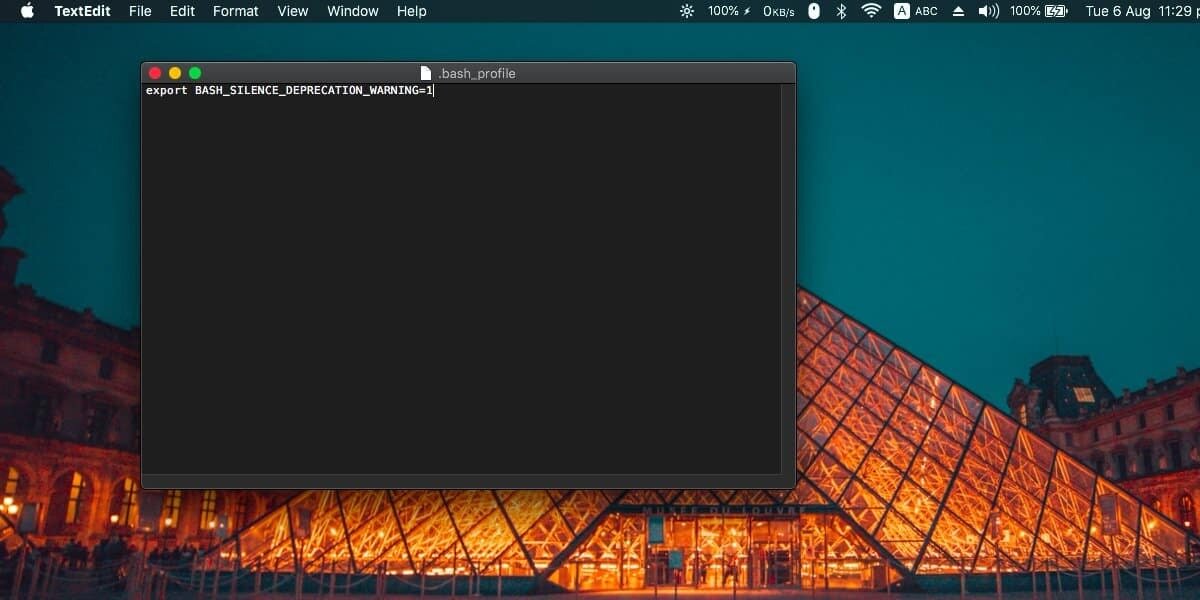Open the Wi-Fi status menu

871,11
